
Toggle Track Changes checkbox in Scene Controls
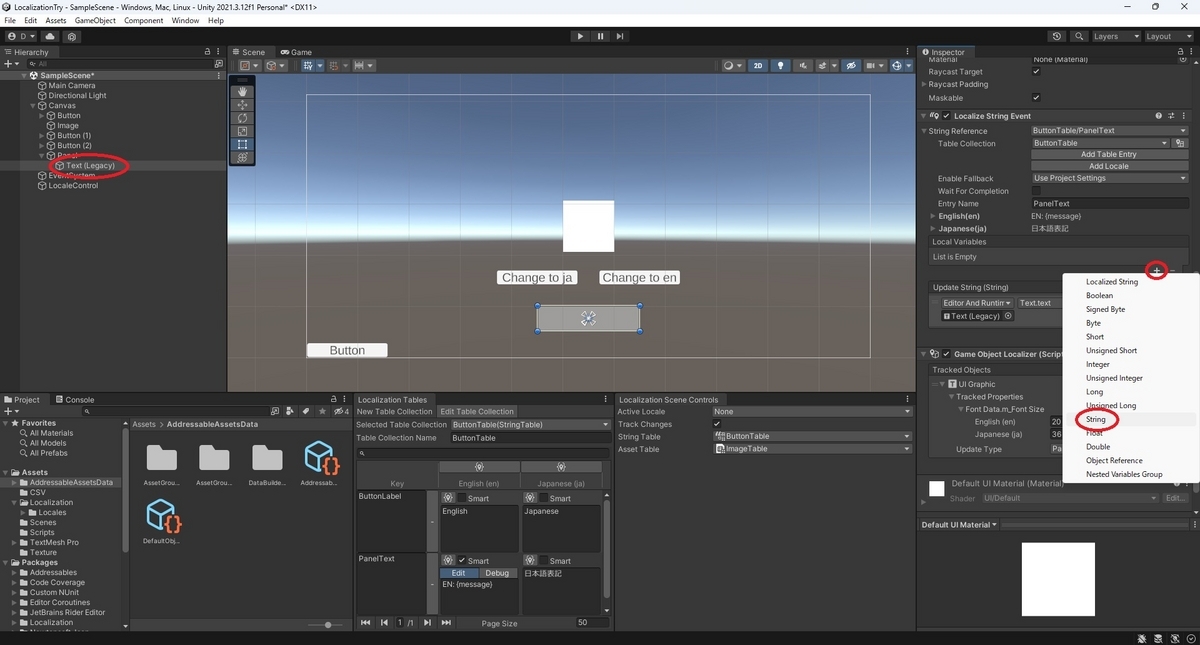pos(717,424)
